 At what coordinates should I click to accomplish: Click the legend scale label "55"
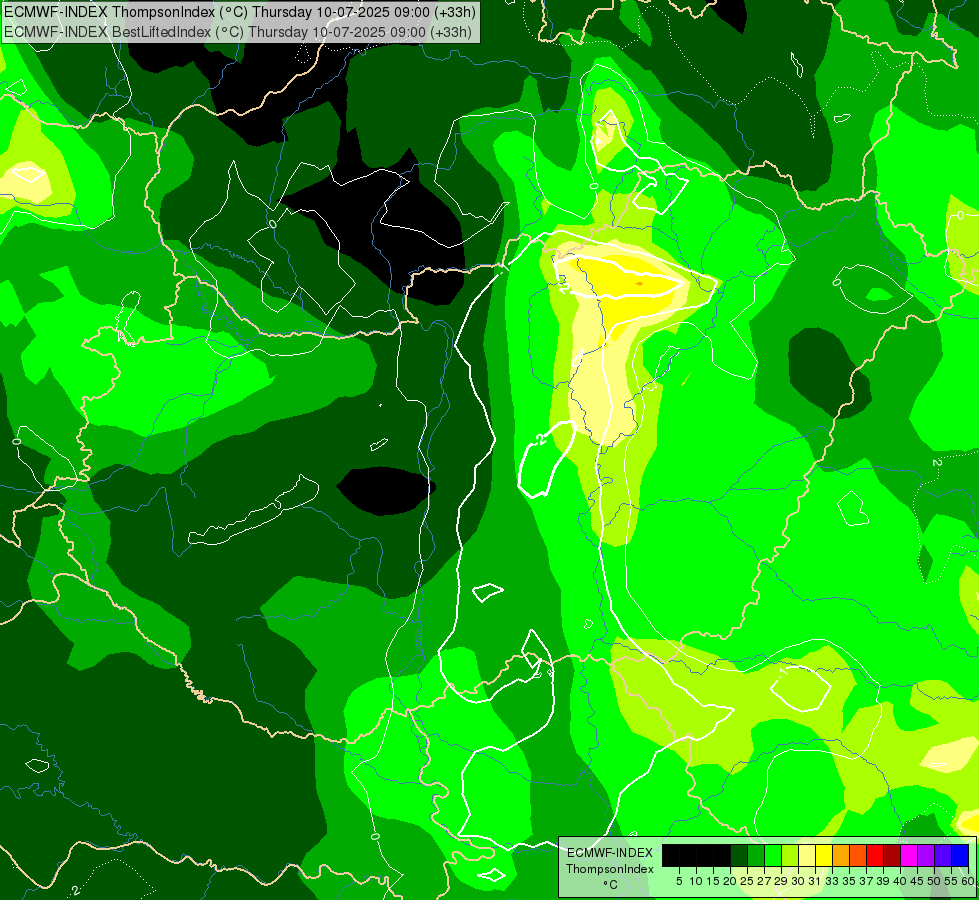(951, 881)
